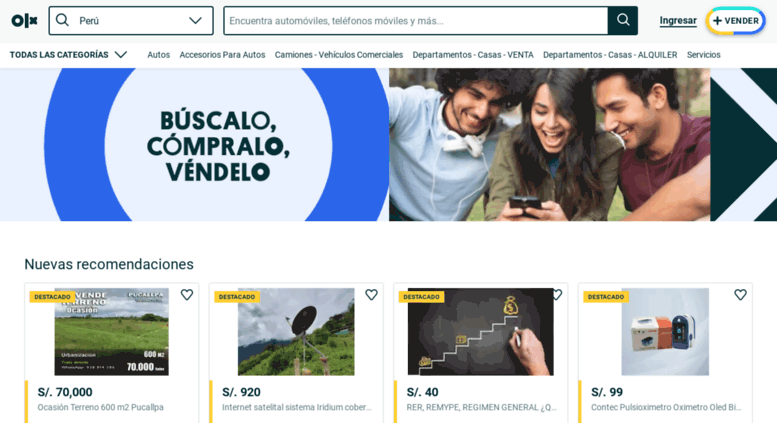Image resolution: width=777 pixels, height=423 pixels.
Task: Click the DESTACADO badge on the Pulsioximetro listing
Action: click(606, 297)
